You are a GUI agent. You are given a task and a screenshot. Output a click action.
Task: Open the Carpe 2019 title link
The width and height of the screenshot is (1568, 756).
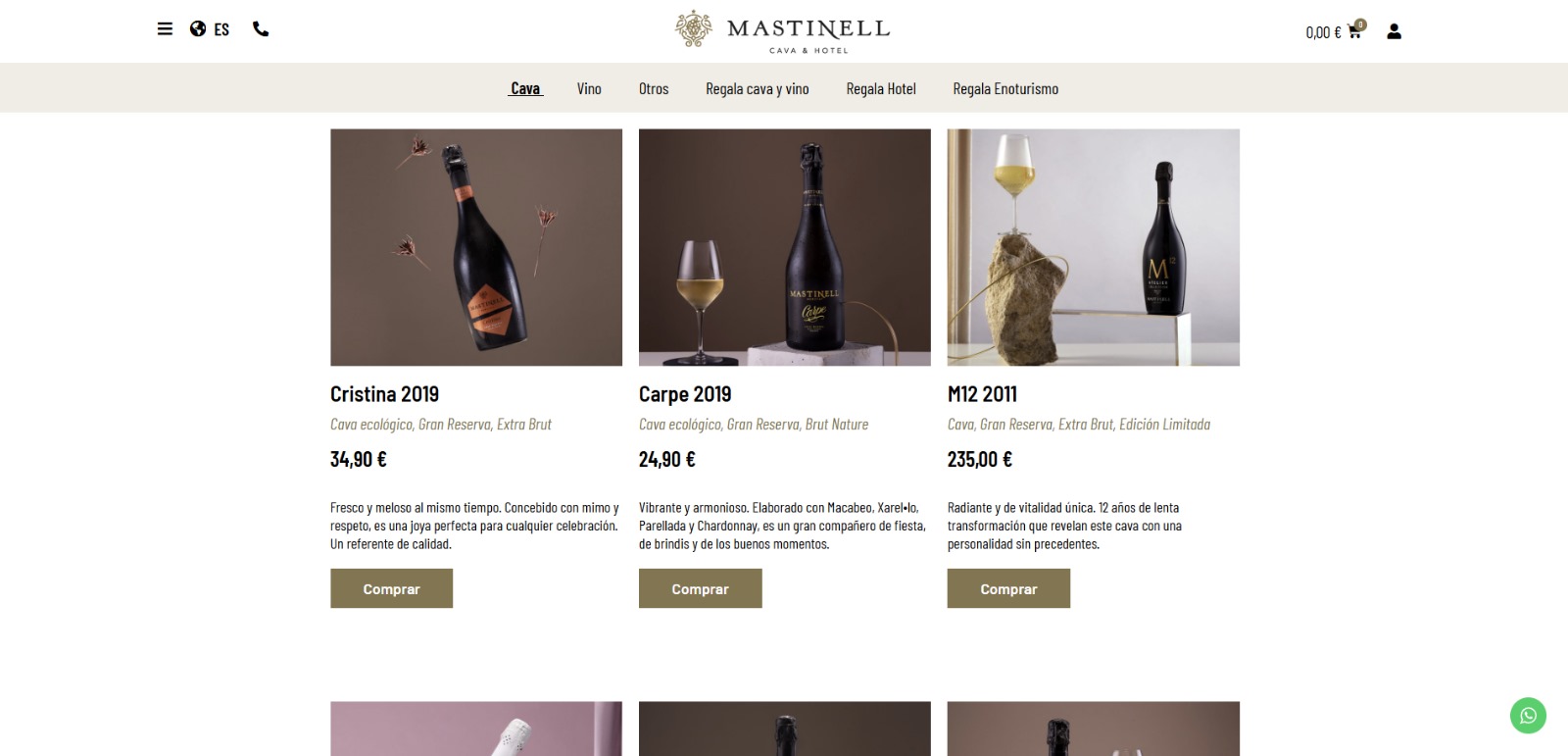[685, 394]
